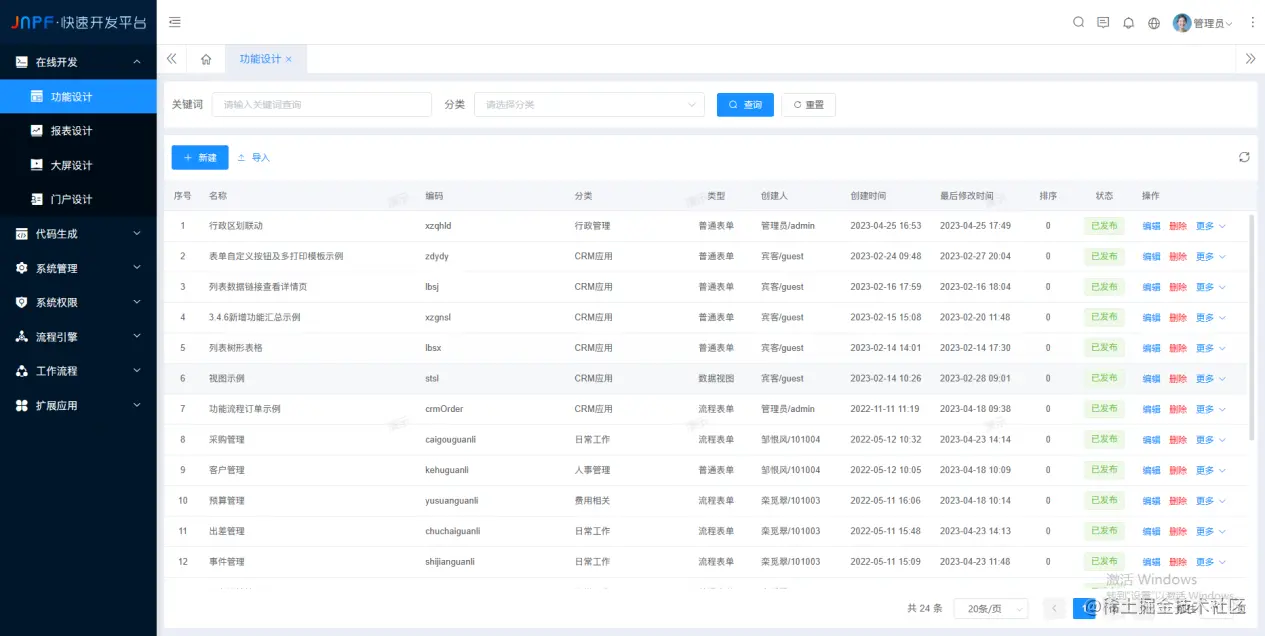Collapse the sidebar using the hamburger icon
Viewport: 1265px width, 636px height.
coord(175,22)
